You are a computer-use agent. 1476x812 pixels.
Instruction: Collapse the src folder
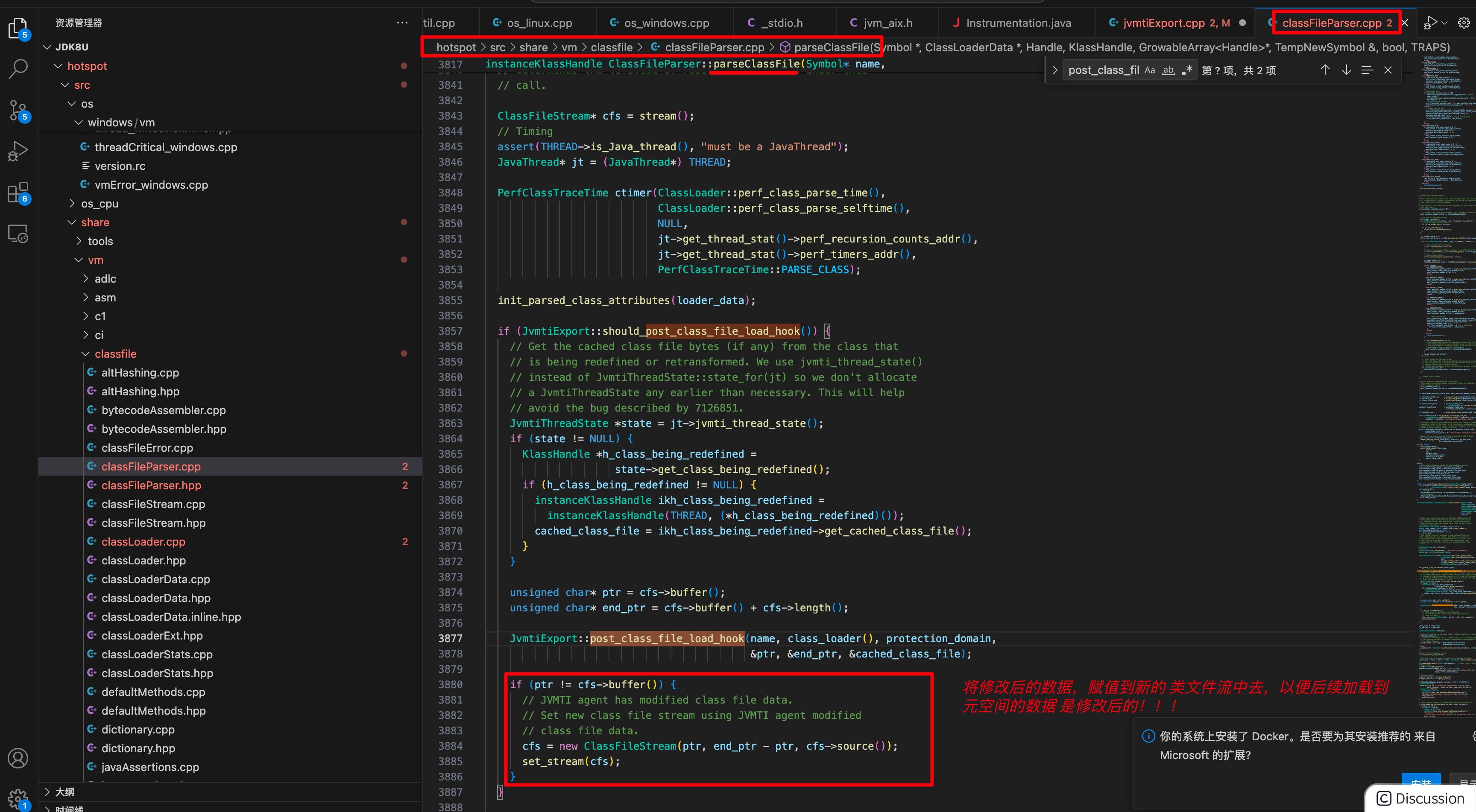[65, 85]
